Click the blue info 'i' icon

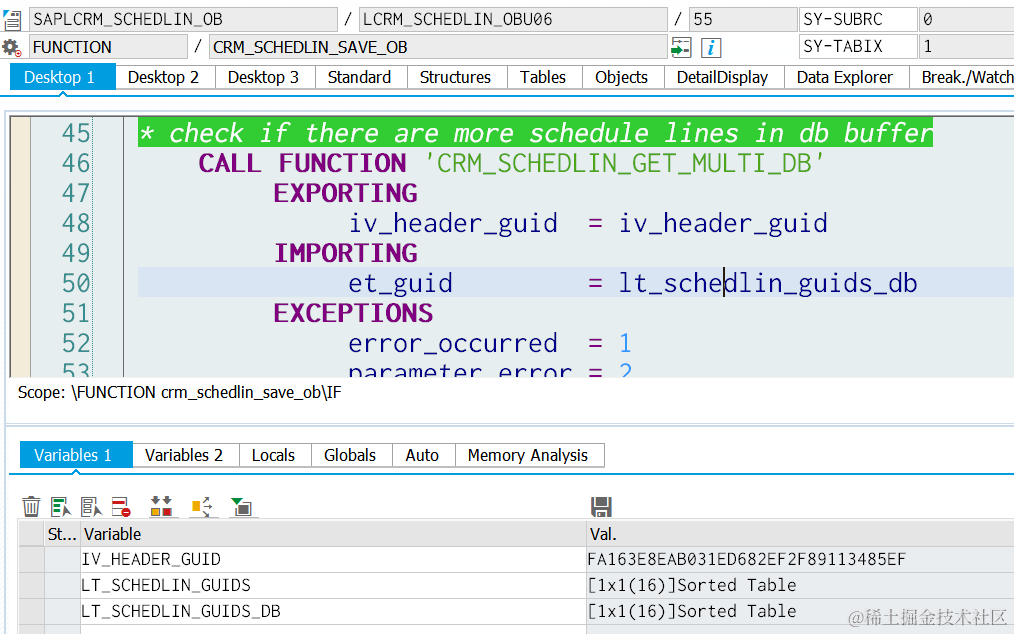[x=711, y=47]
